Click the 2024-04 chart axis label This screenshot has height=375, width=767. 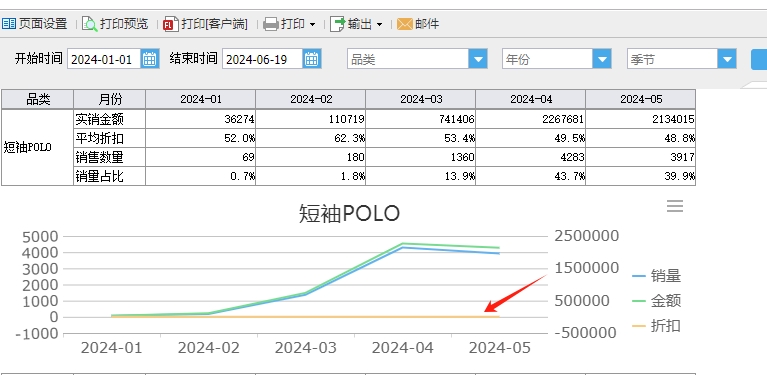point(403,348)
